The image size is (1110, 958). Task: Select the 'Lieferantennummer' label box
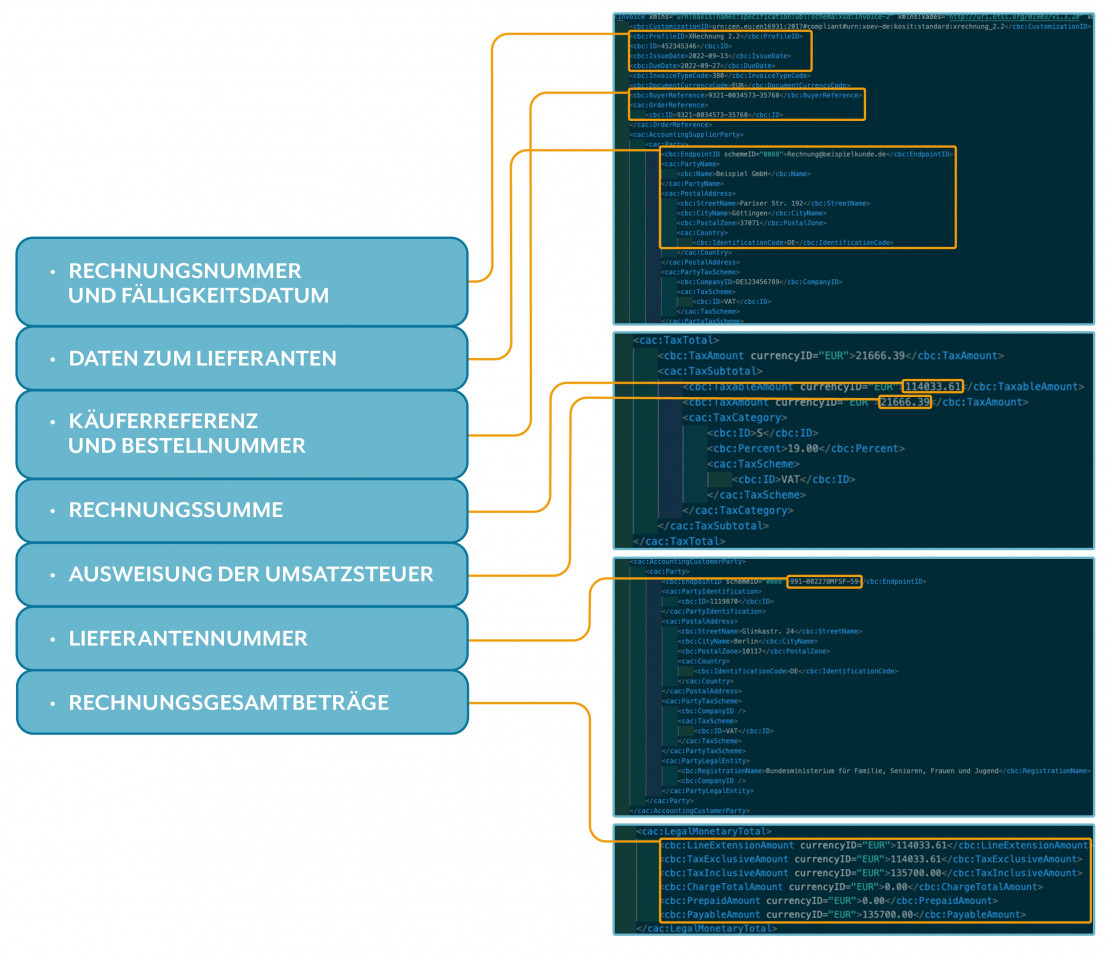242,639
